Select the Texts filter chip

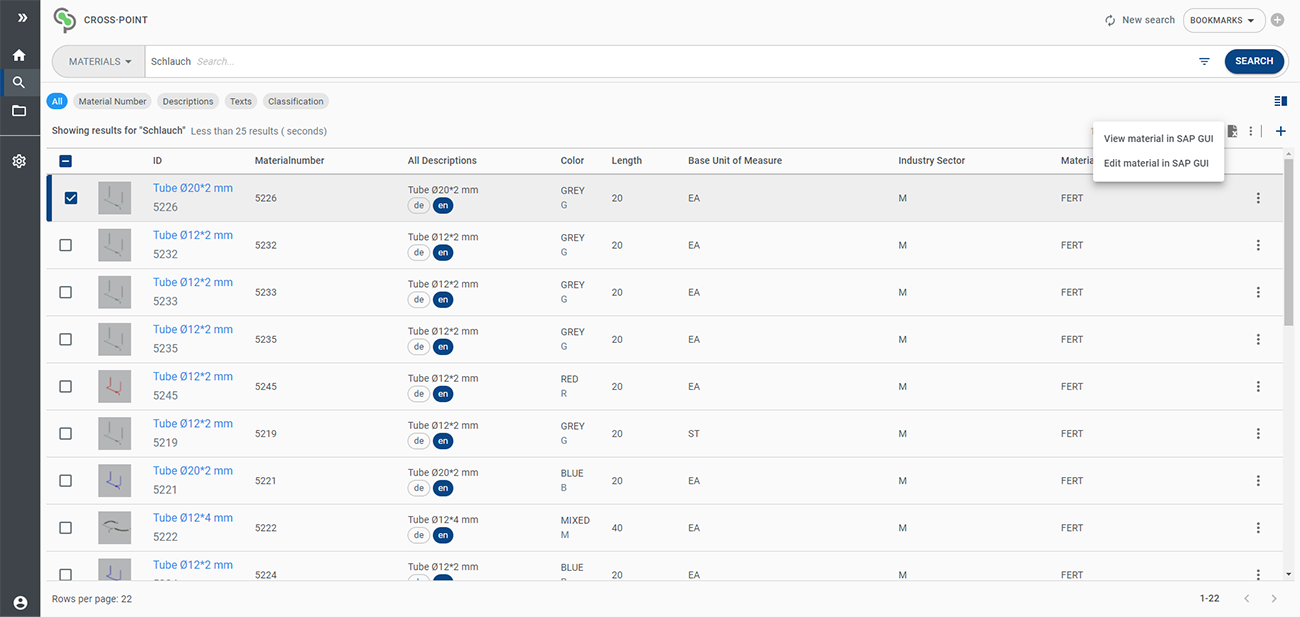240,101
